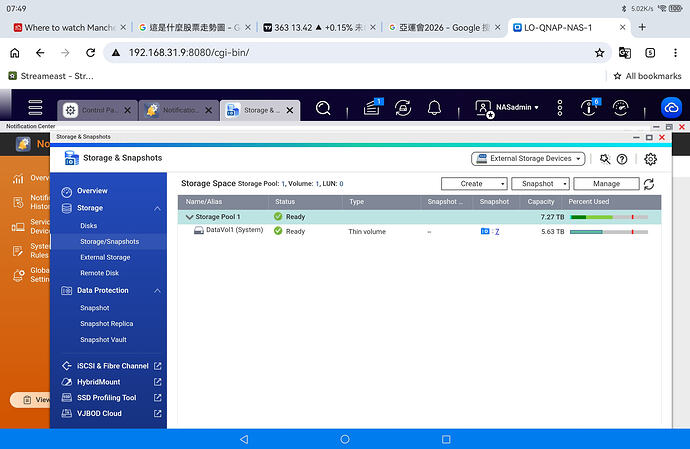Screen dimensions: 690x449
Task: Sort by Name/Alias column header
Action: coord(204,202)
